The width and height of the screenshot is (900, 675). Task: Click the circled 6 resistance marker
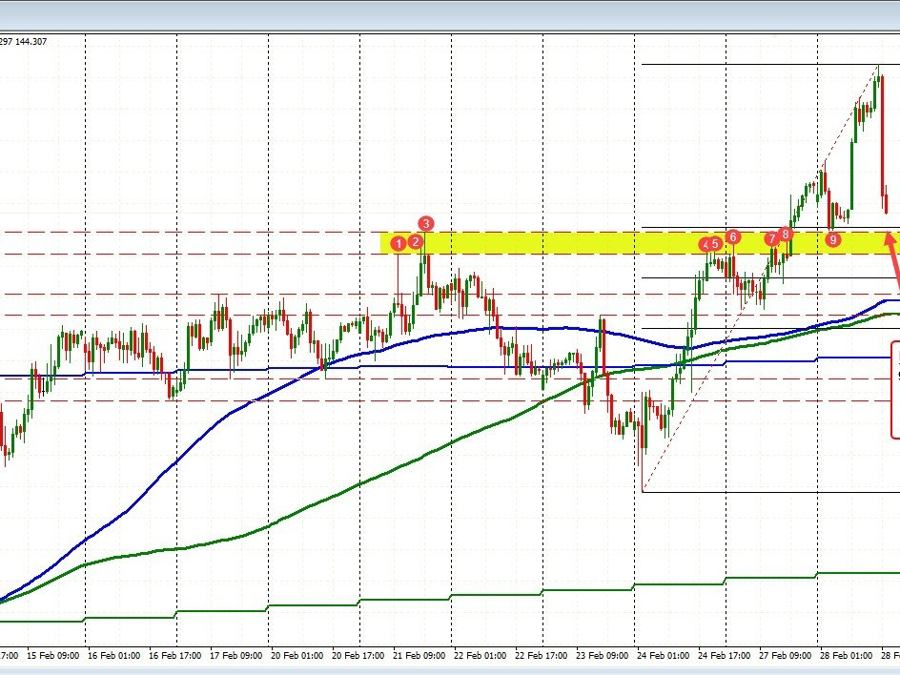(733, 237)
